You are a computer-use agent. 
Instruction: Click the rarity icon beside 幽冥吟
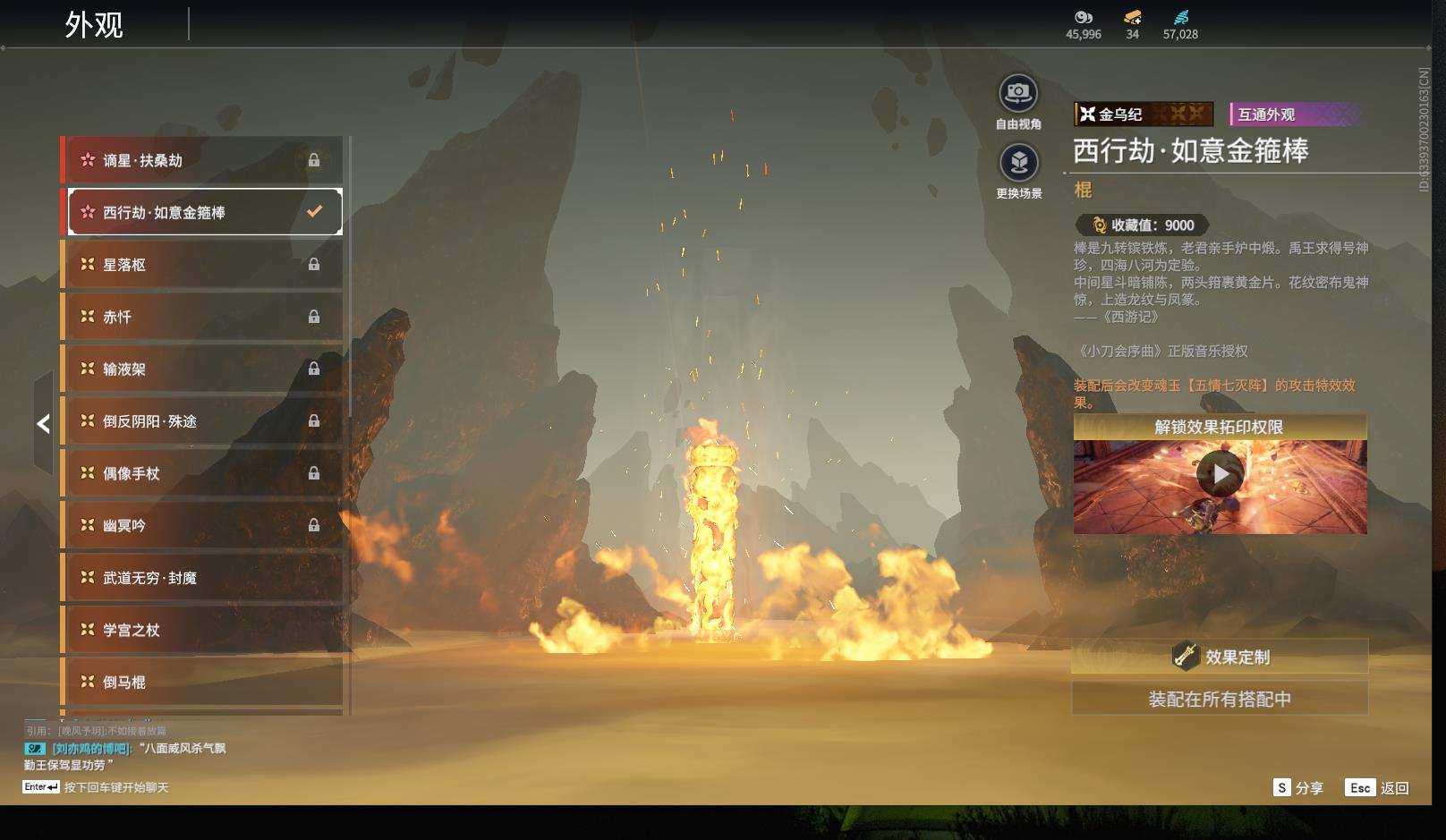88,525
